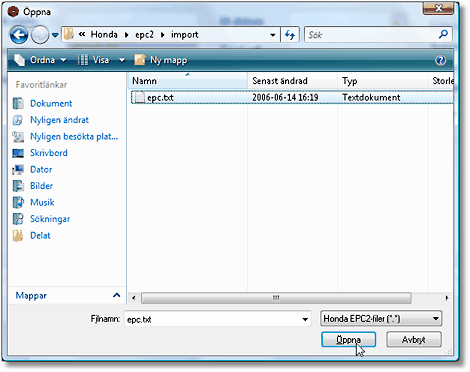Click the Bilder pictures icon
The image size is (470, 372).
tap(18, 186)
